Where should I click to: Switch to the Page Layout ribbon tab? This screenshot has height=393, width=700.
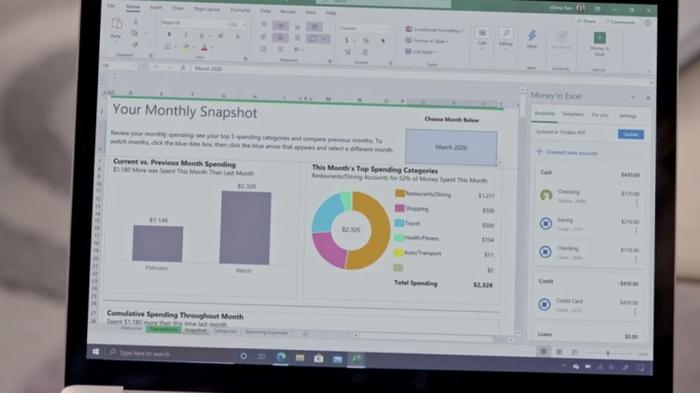(x=207, y=9)
